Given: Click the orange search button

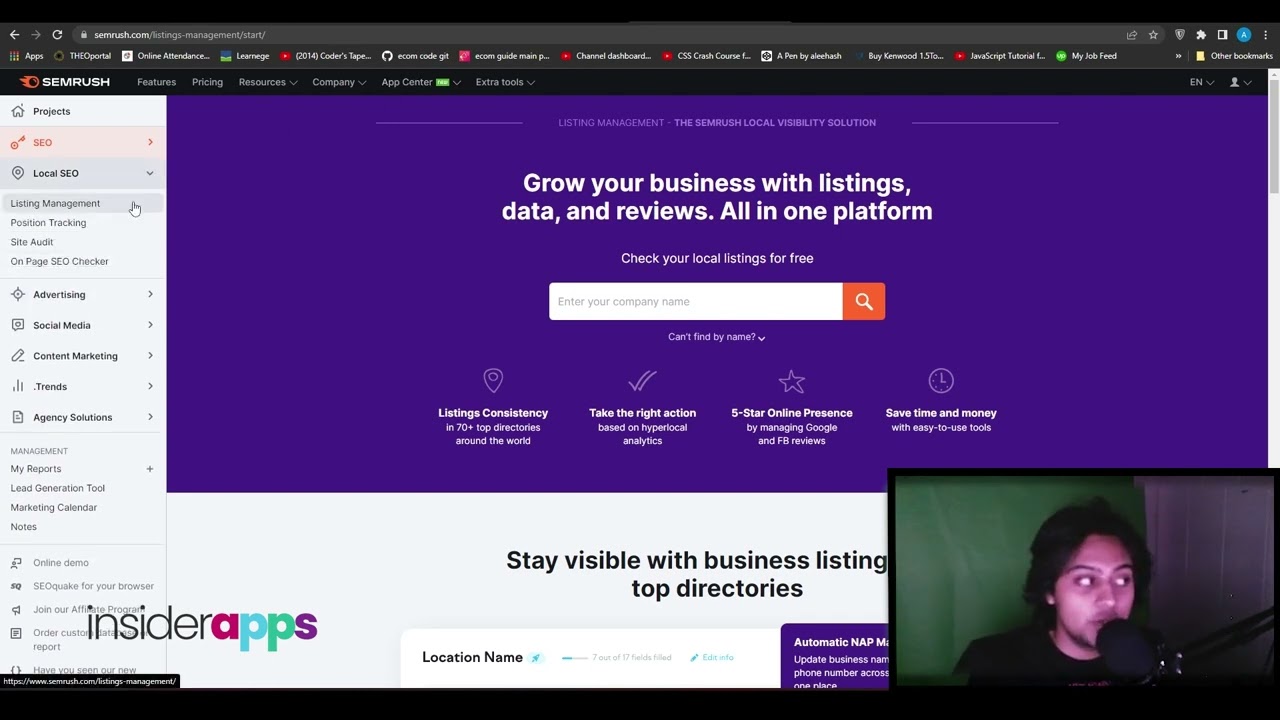Looking at the screenshot, I should point(864,301).
